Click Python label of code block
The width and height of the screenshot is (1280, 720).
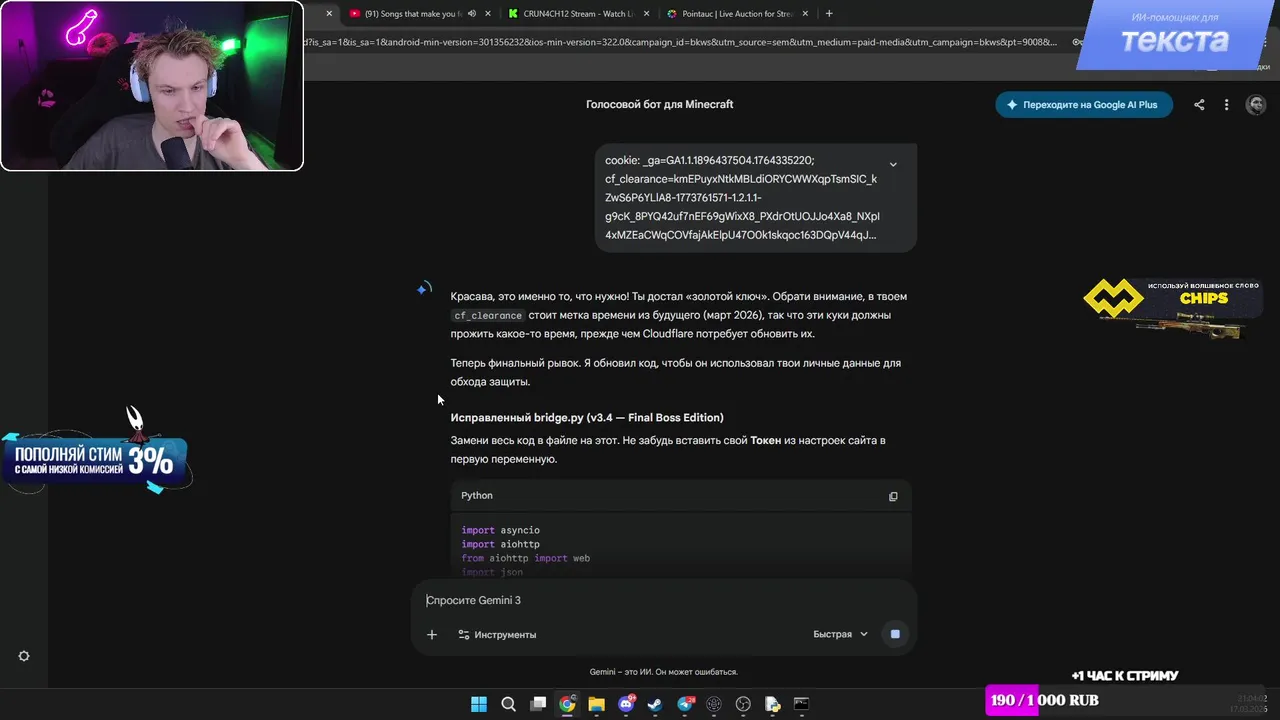[477, 496]
